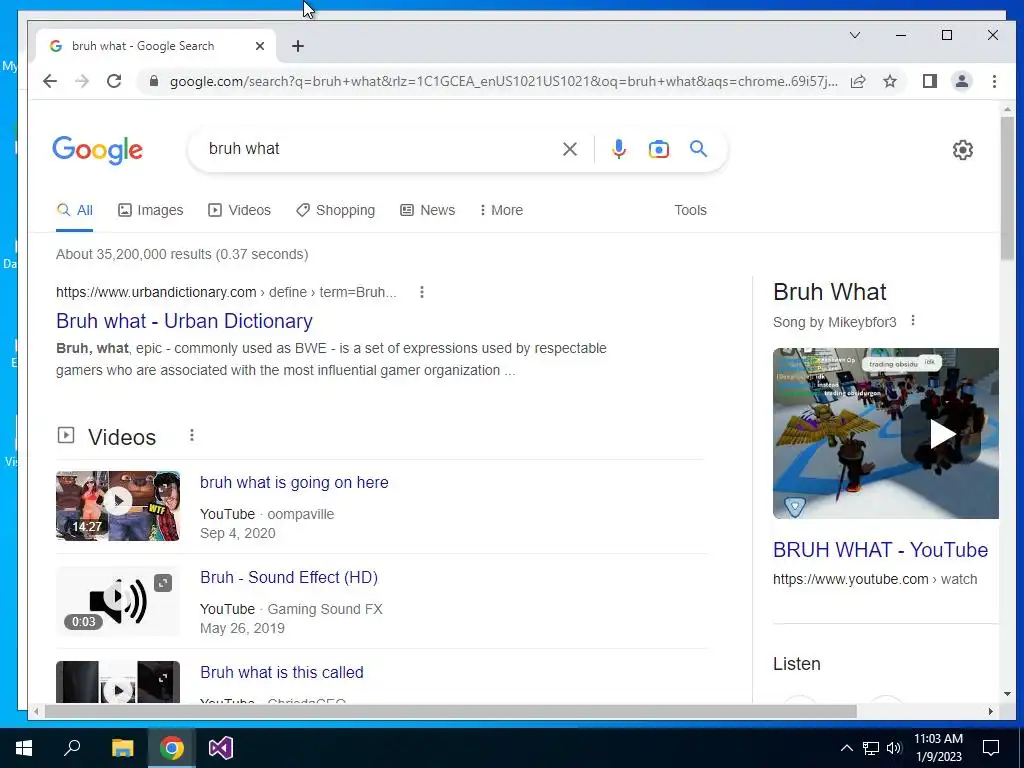The image size is (1024, 768).
Task: Select the 'Bruh What' panel title text
Action: pos(829,291)
